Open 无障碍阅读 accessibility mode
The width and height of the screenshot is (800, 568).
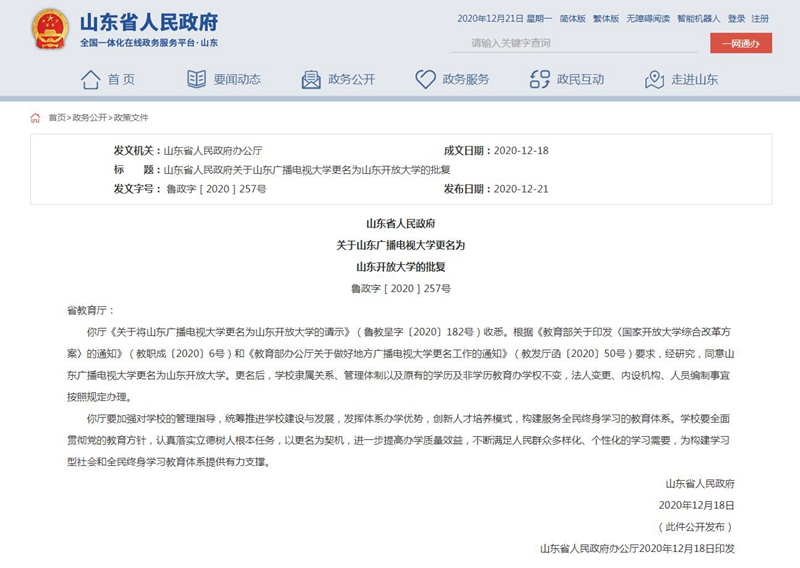point(648,19)
